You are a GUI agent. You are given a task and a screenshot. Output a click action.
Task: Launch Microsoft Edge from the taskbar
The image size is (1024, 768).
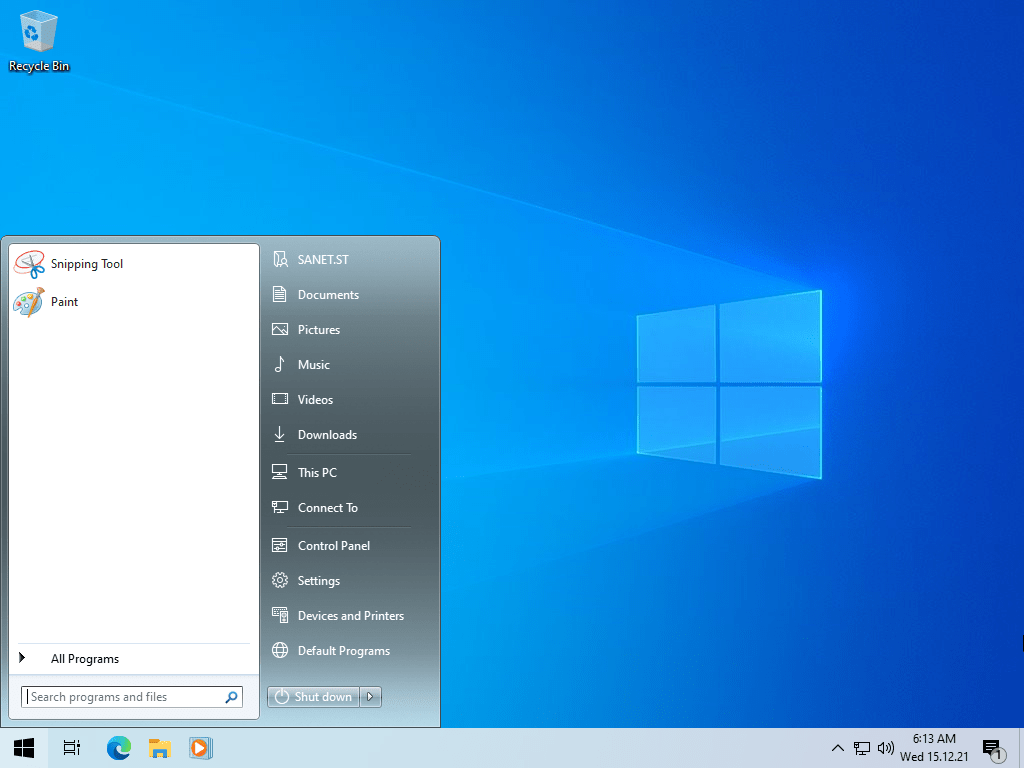[x=119, y=748]
